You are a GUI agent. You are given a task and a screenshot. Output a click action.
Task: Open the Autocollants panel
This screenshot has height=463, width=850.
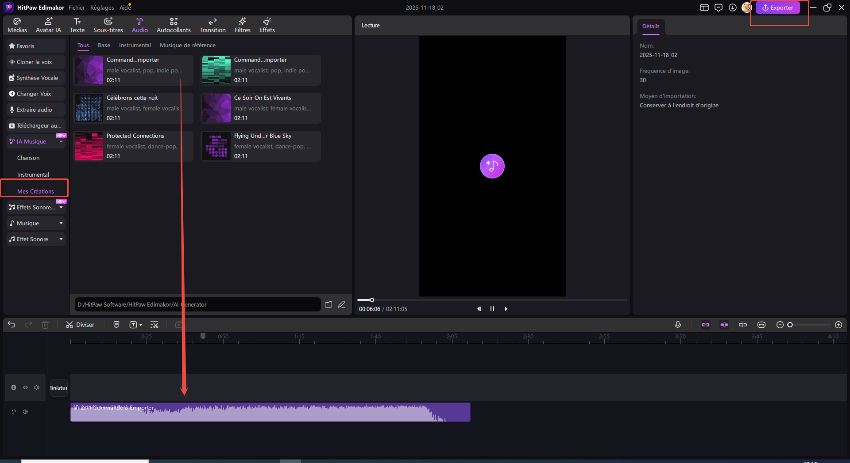click(x=173, y=25)
